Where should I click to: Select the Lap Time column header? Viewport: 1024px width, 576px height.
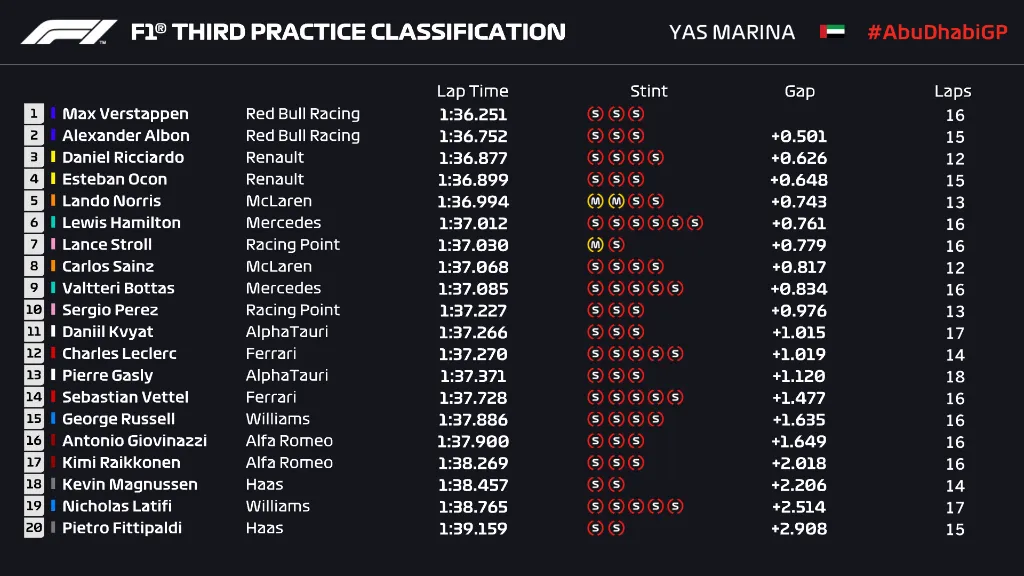[x=473, y=91]
